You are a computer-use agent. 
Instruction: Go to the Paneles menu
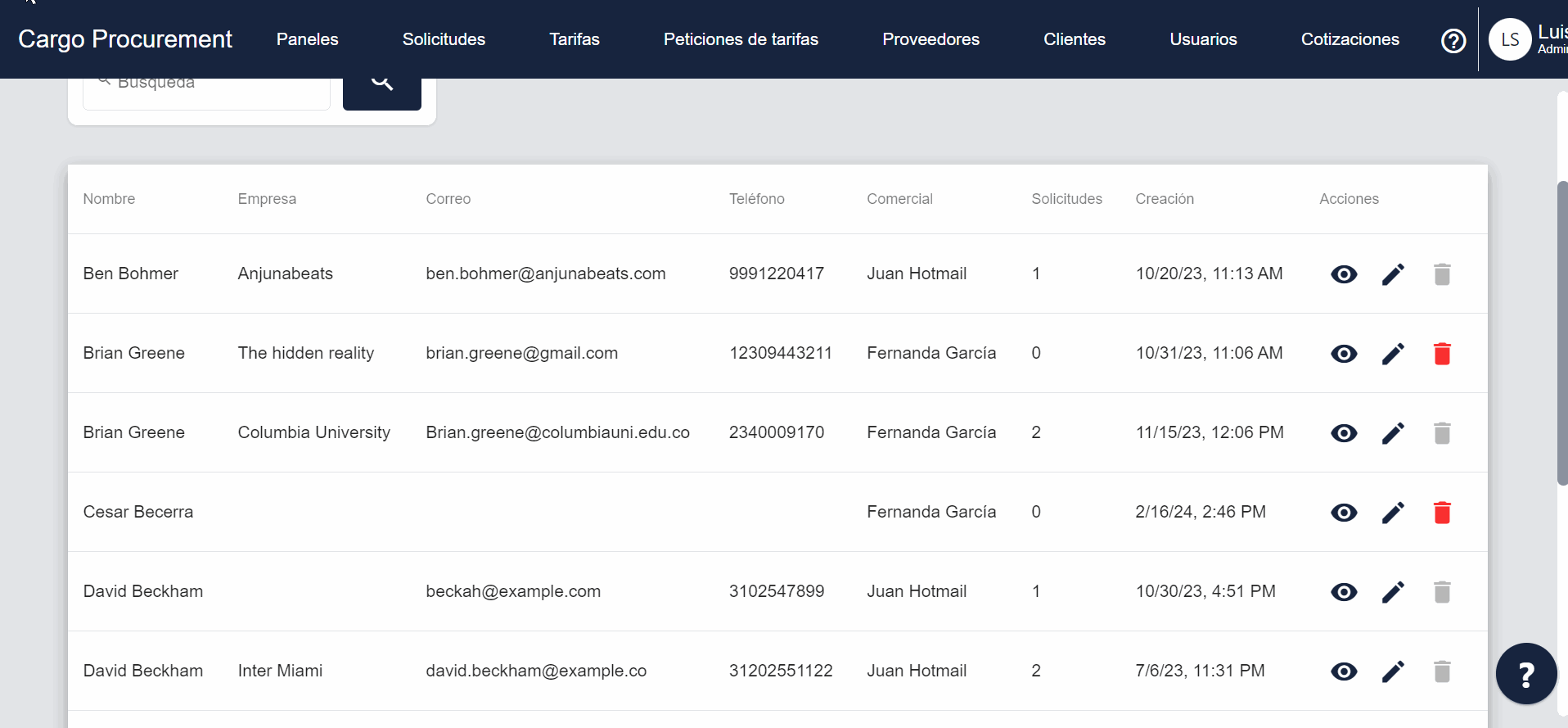point(307,39)
